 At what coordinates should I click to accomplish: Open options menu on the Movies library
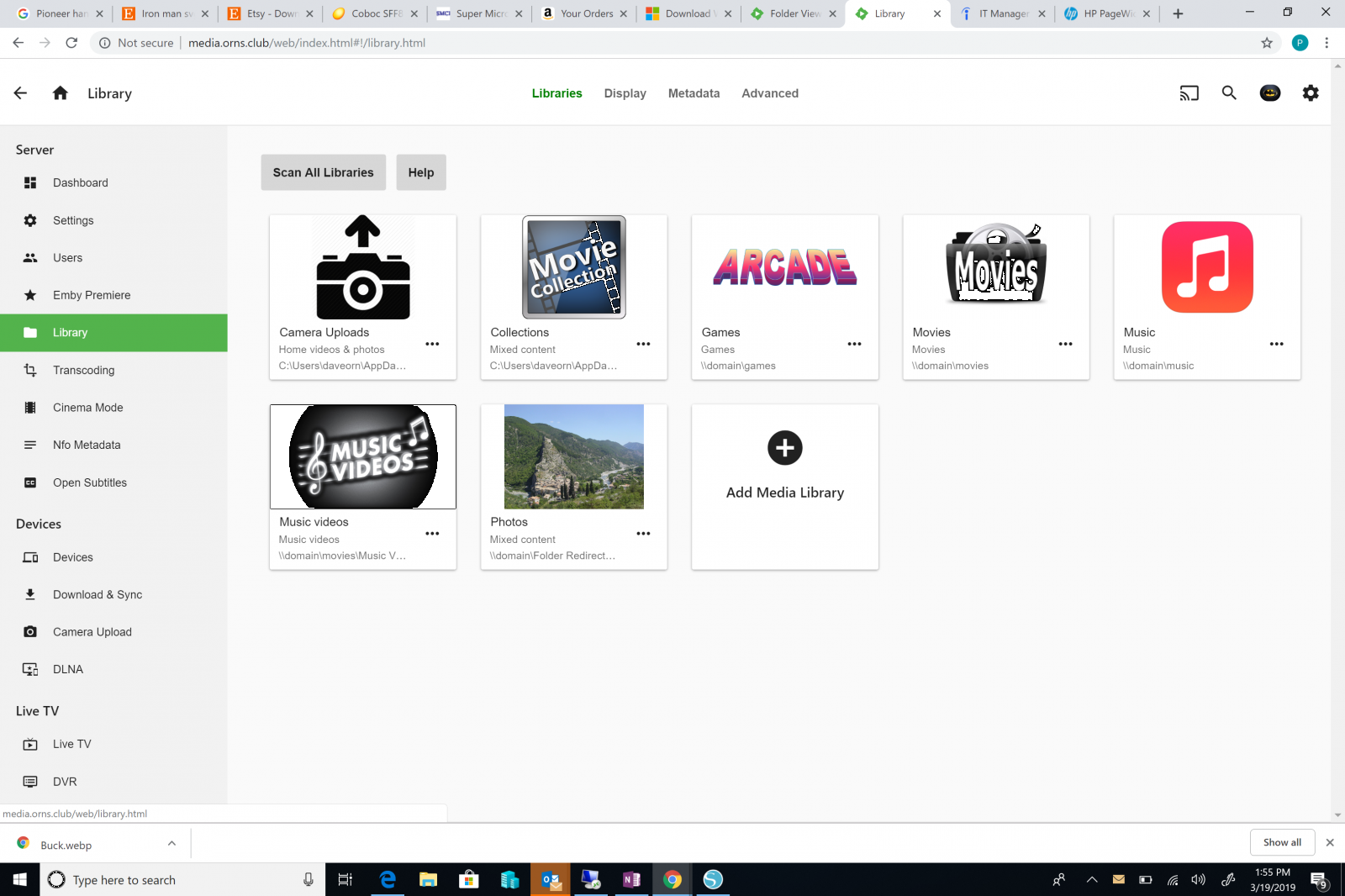click(1065, 344)
